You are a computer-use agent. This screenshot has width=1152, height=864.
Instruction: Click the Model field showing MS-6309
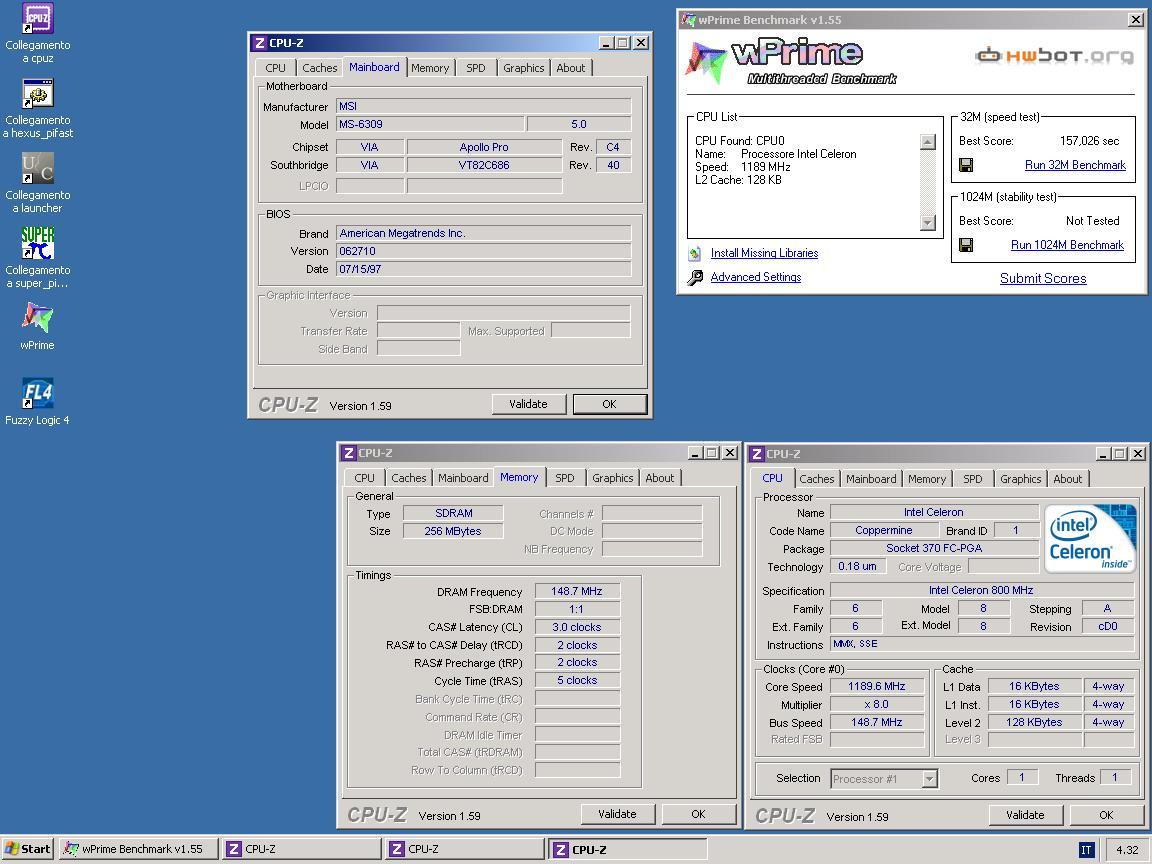[431, 125]
